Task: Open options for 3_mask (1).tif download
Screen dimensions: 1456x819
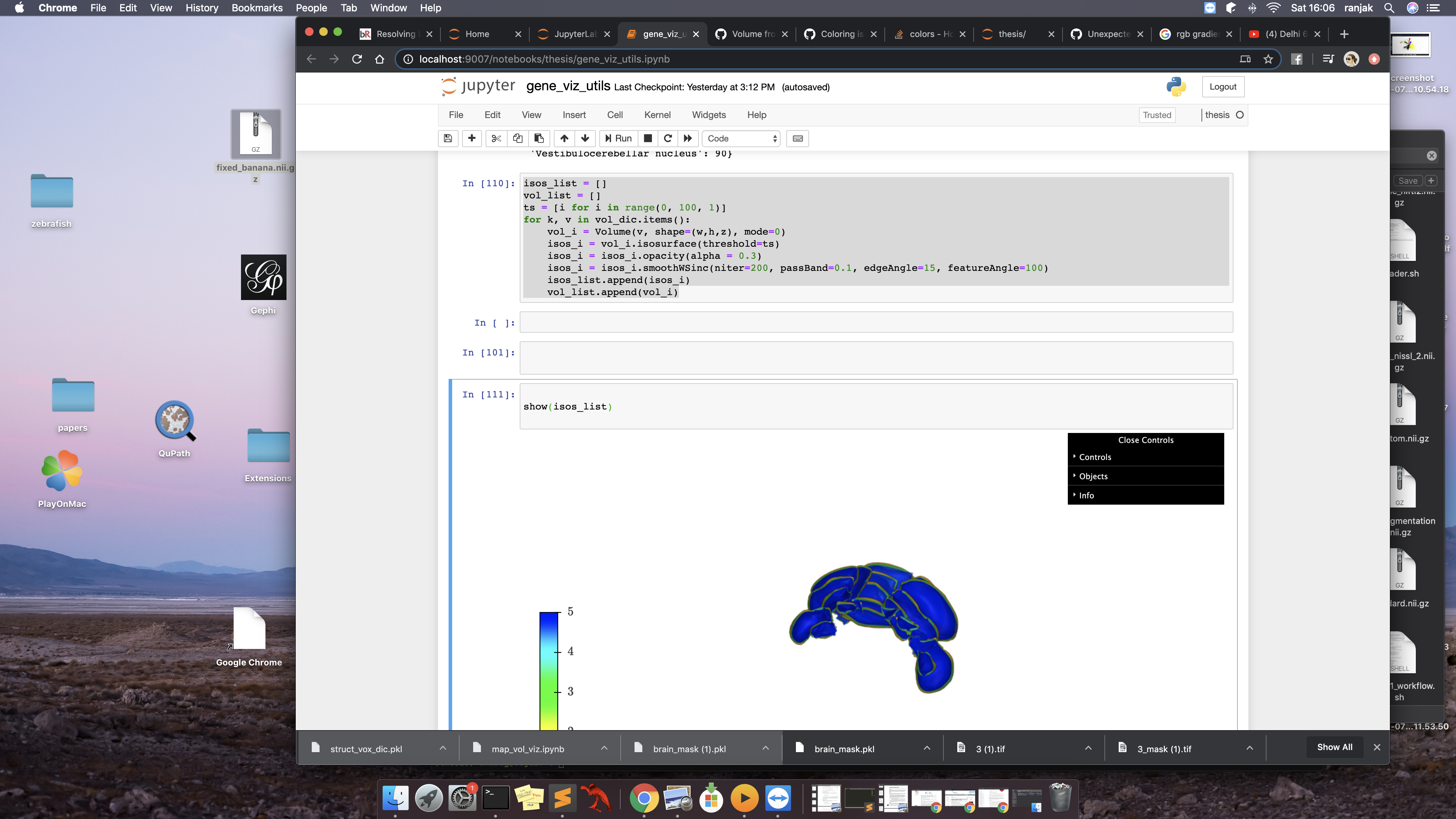Action: coord(1250,748)
